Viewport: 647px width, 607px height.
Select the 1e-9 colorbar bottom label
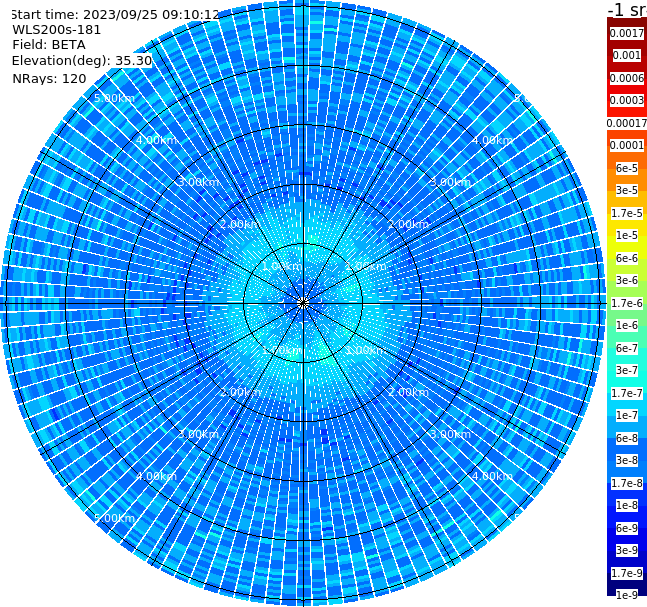coord(627,595)
